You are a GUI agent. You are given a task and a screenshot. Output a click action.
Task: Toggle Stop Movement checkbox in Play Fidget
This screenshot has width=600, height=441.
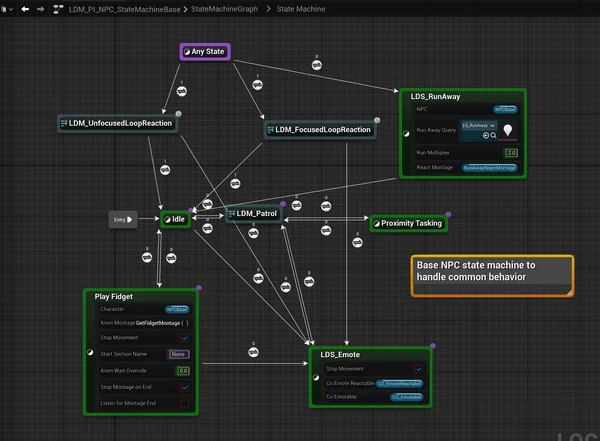point(185,338)
